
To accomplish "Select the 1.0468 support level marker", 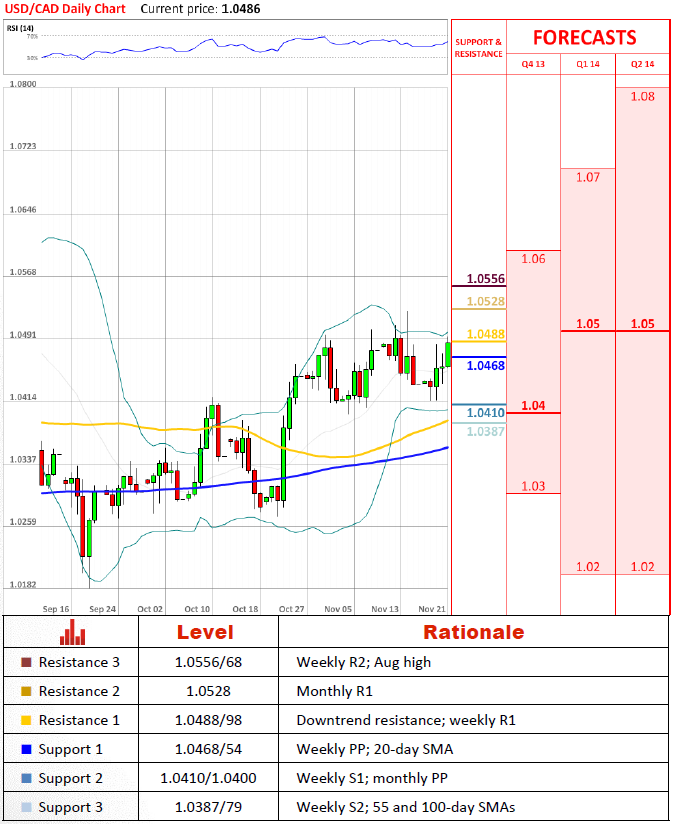I will (486, 366).
